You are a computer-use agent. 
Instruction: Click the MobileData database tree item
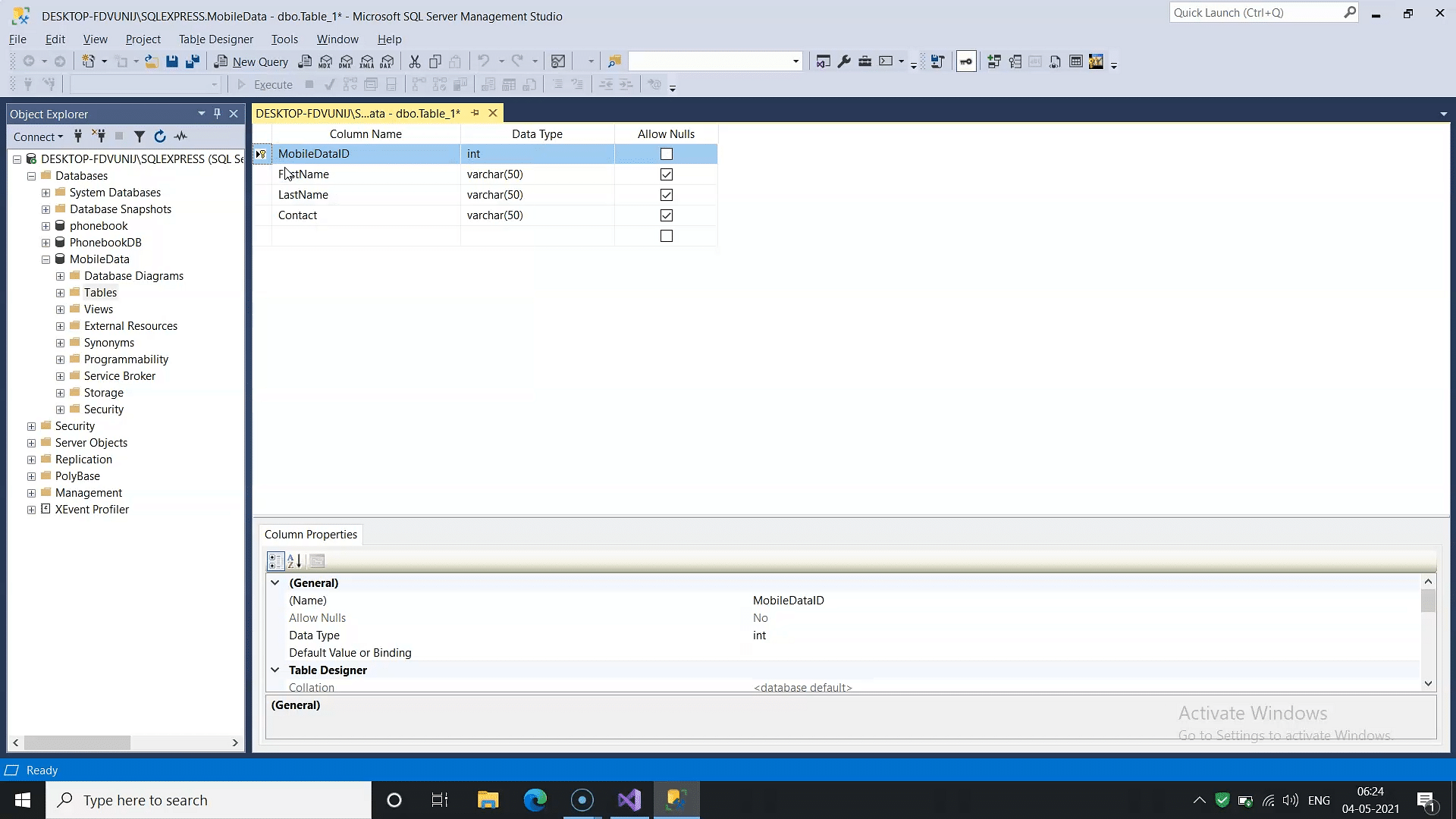(x=99, y=258)
